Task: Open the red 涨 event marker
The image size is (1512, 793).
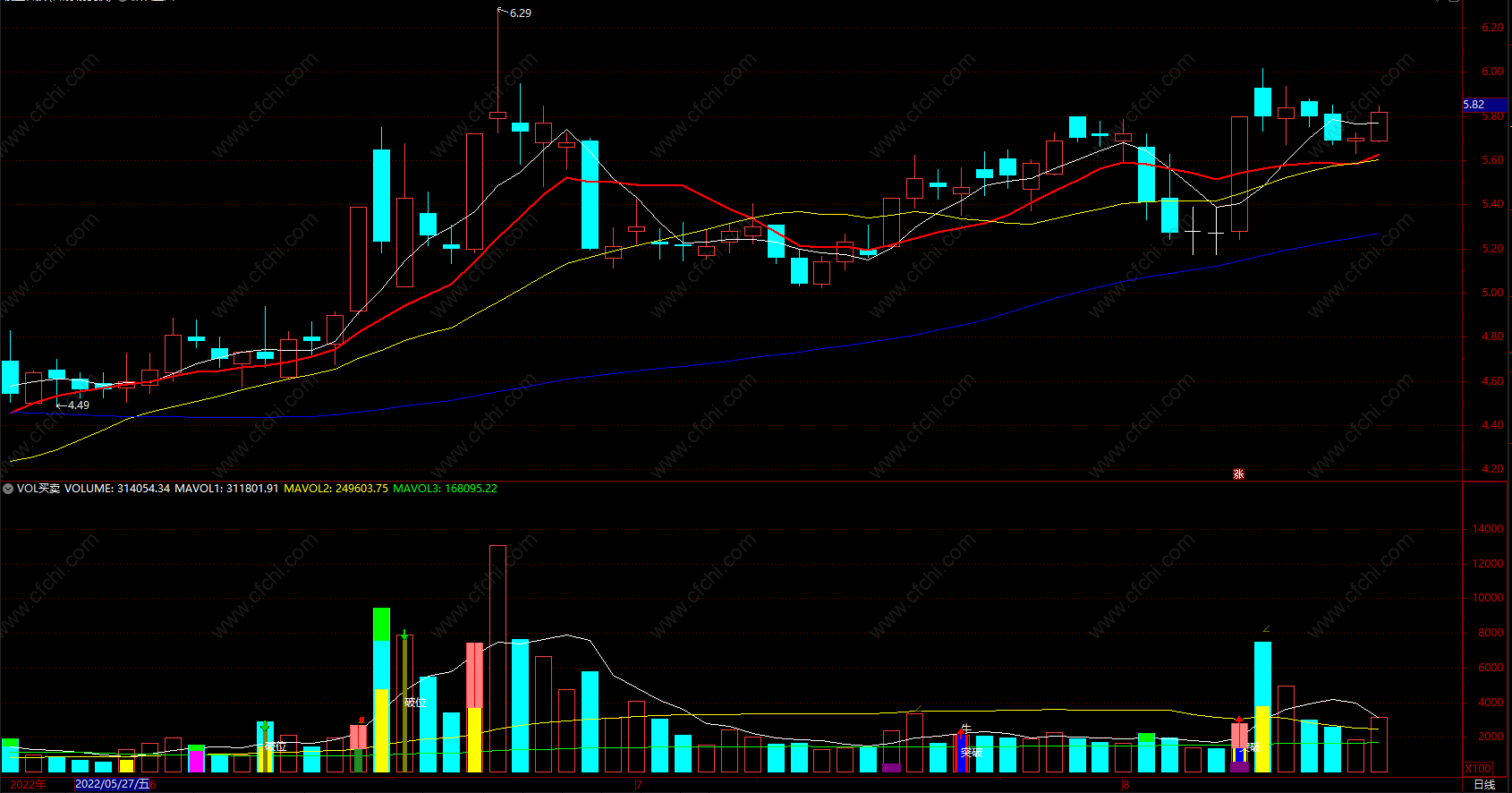Action: [1238, 474]
